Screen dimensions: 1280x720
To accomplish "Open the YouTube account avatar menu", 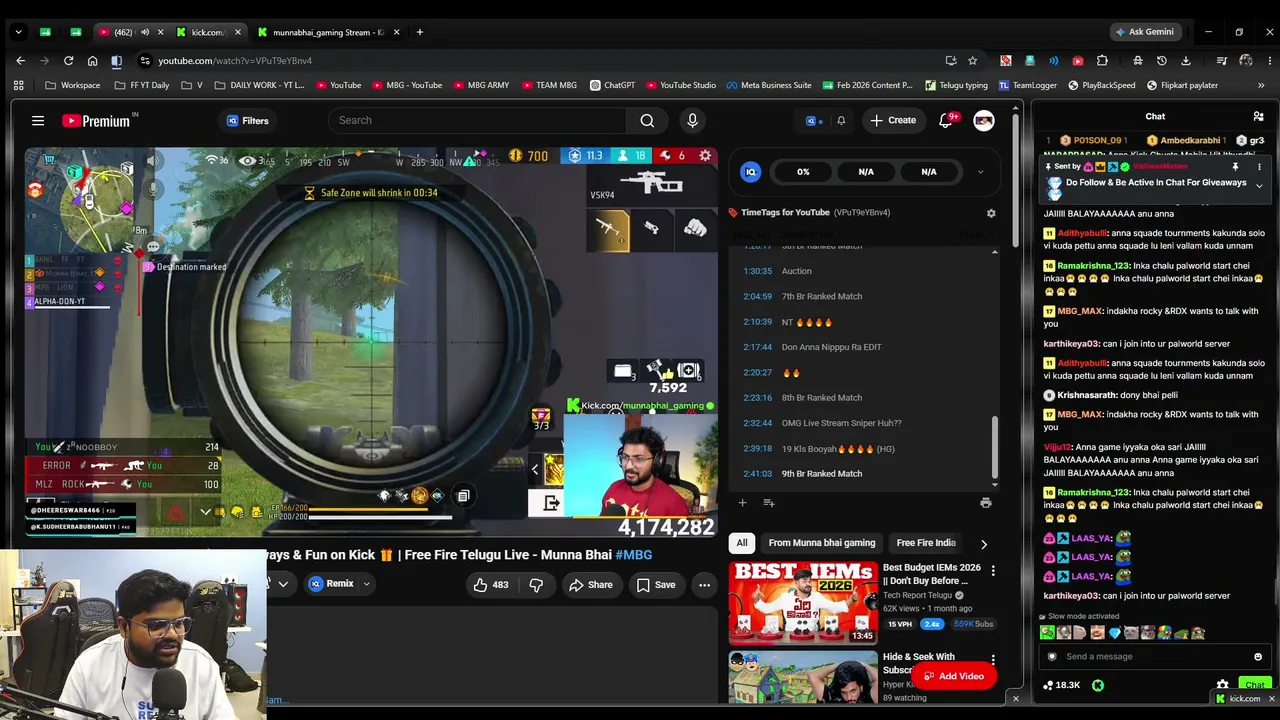I will click(984, 121).
